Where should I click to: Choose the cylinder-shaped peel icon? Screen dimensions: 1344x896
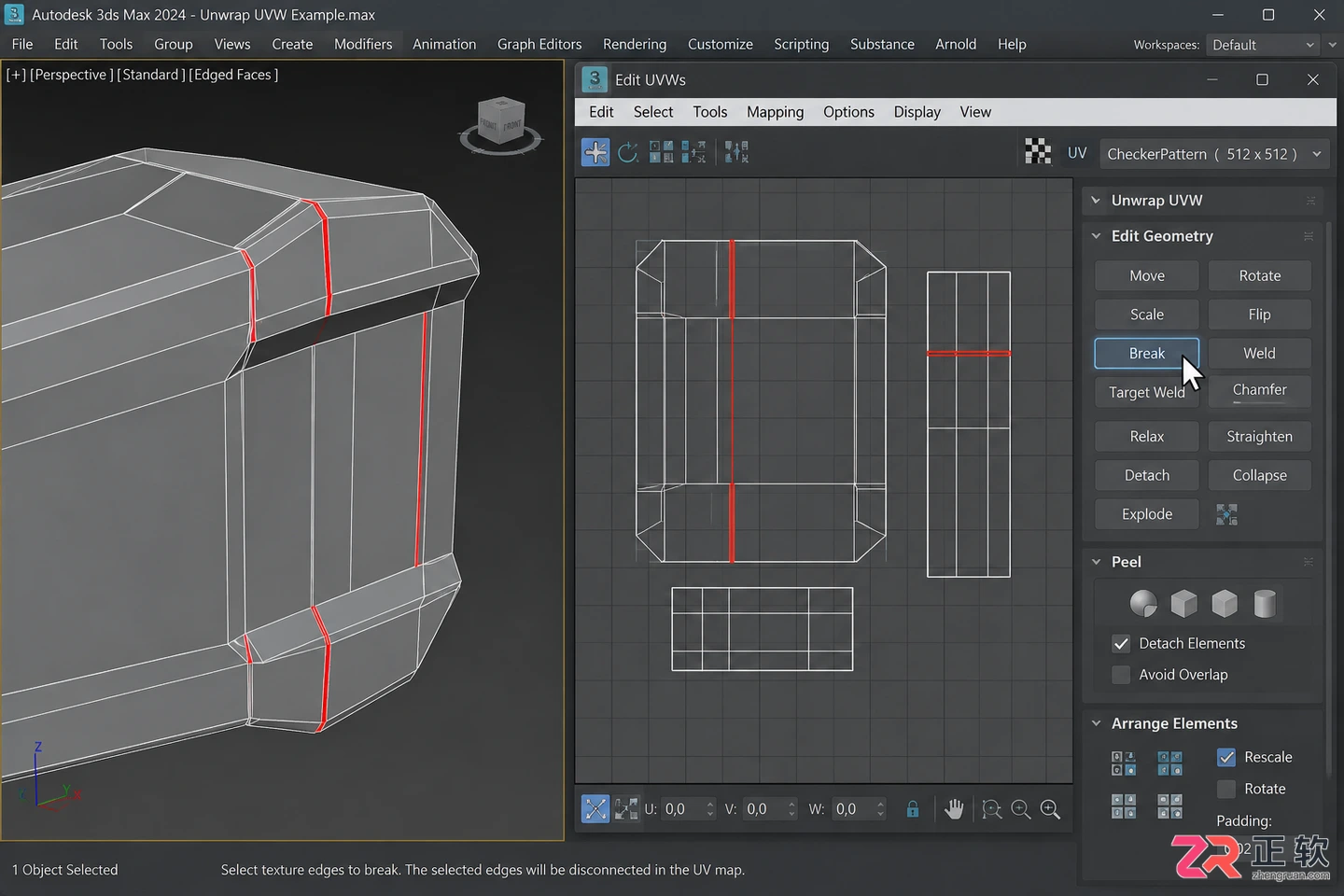(1265, 604)
